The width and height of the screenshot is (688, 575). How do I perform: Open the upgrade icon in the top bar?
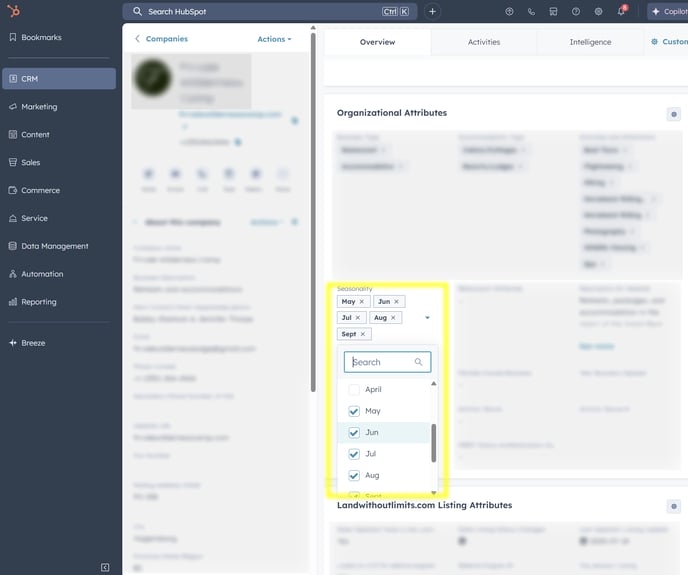pyautogui.click(x=509, y=12)
